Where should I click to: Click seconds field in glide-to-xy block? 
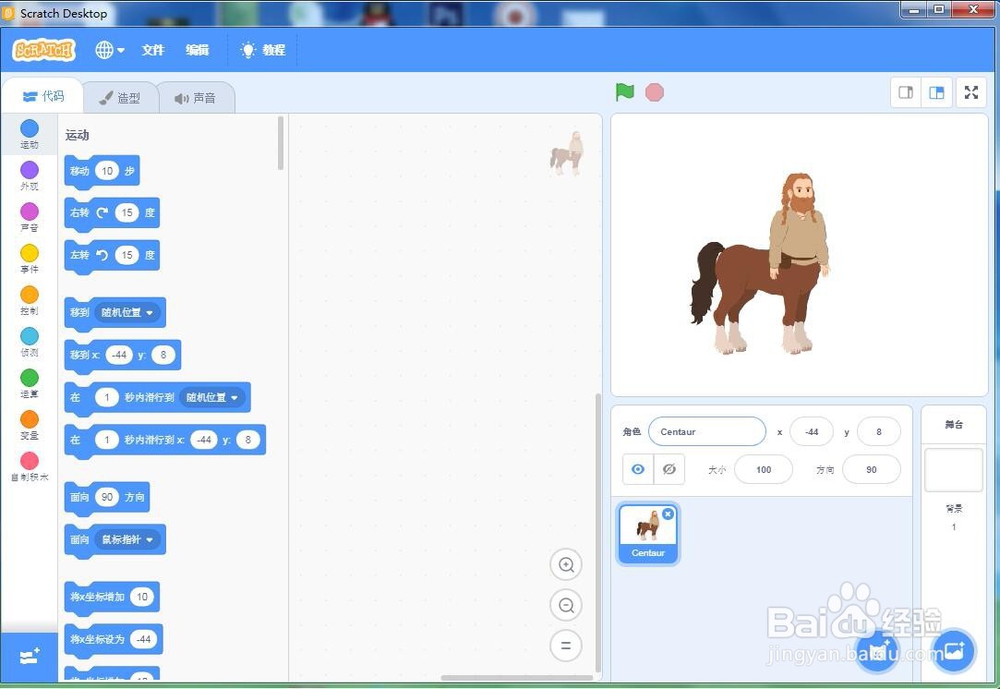[x=107, y=440]
